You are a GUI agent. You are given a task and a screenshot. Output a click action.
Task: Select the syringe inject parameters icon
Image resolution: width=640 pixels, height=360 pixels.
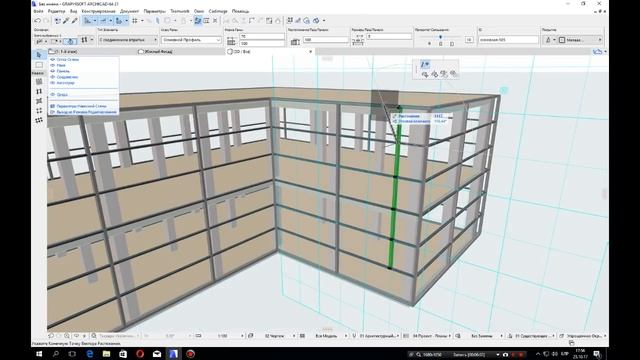[x=74, y=20]
